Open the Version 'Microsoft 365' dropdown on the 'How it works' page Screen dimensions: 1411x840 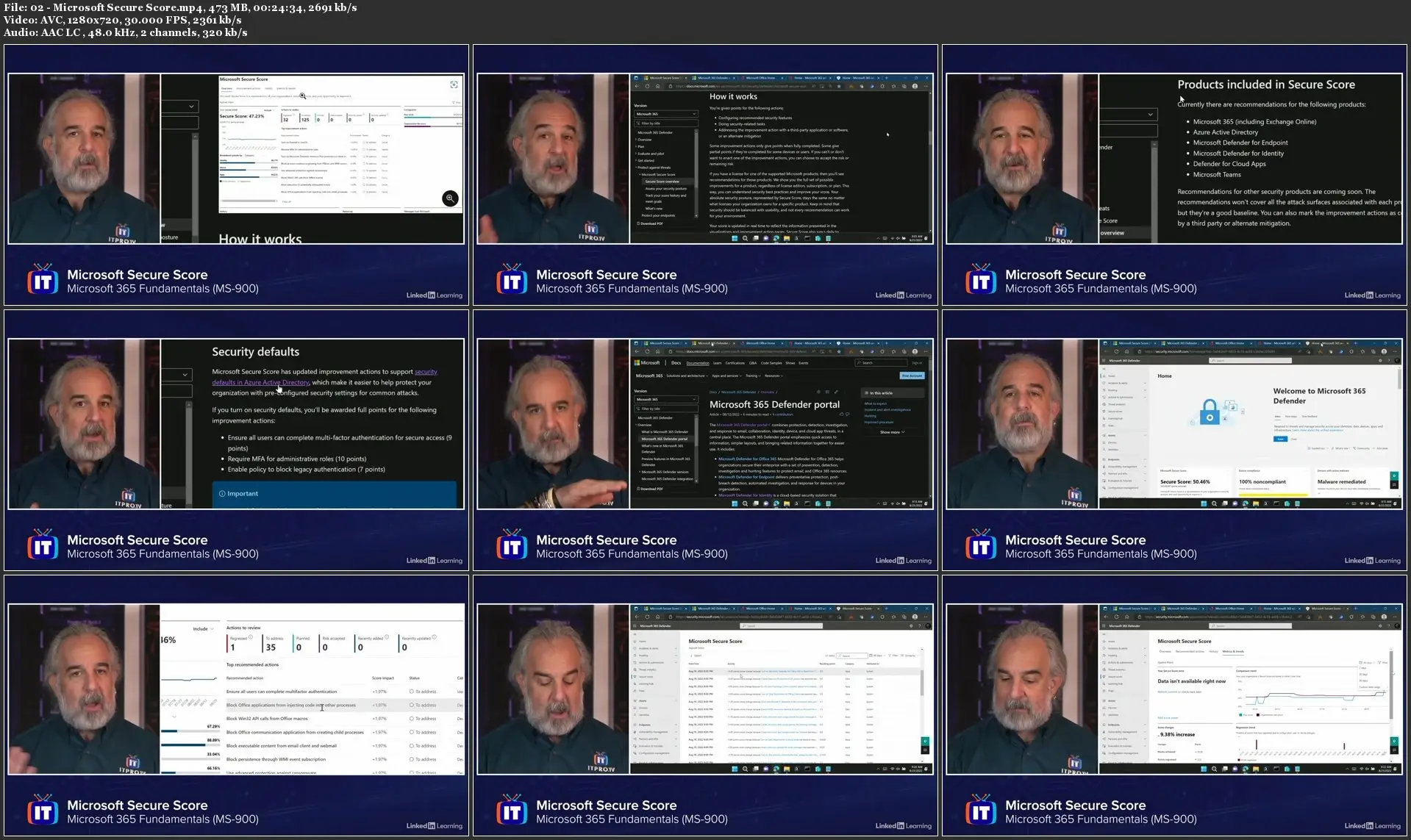[x=665, y=114]
